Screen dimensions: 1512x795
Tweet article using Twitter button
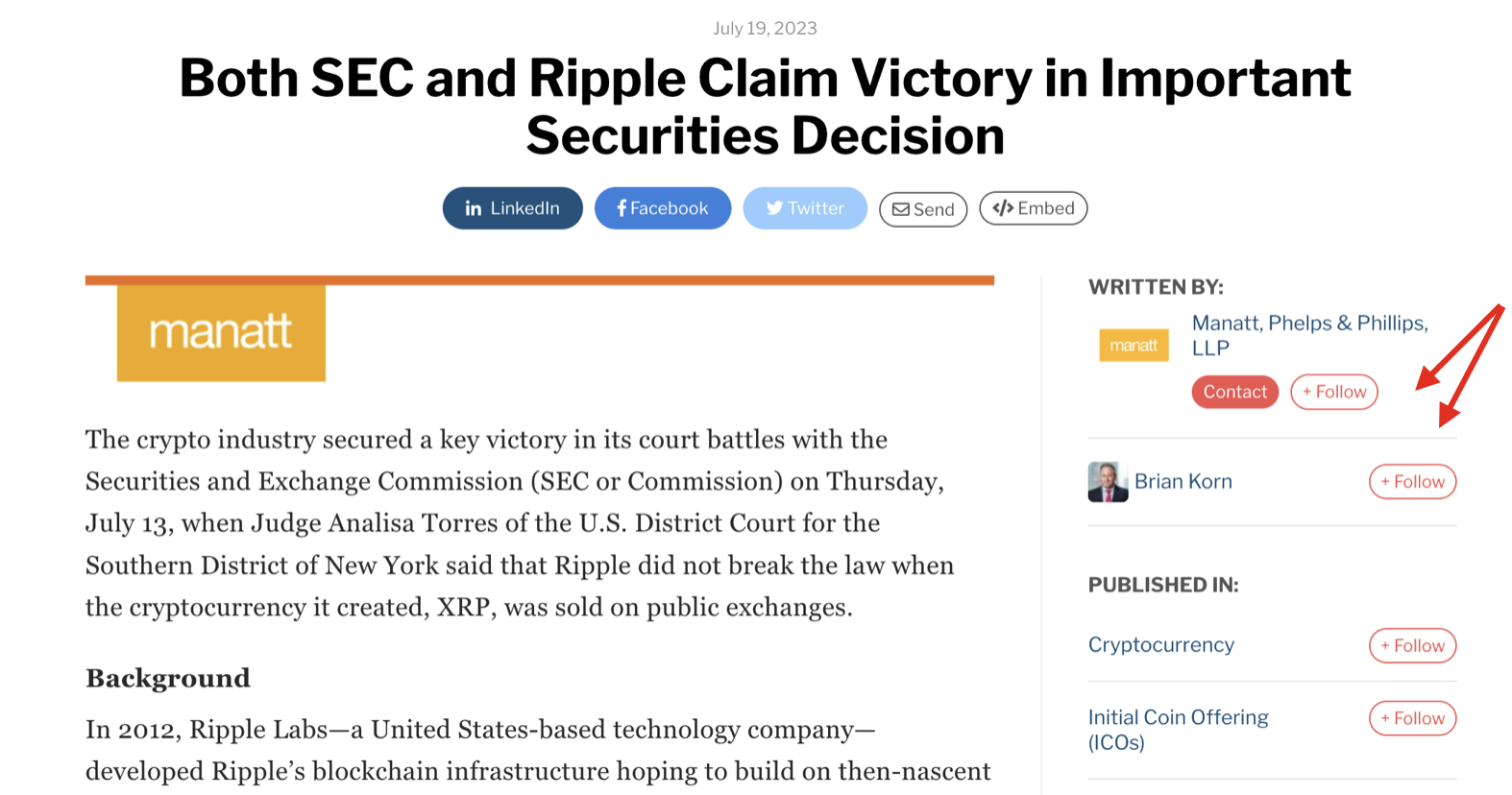click(x=805, y=208)
